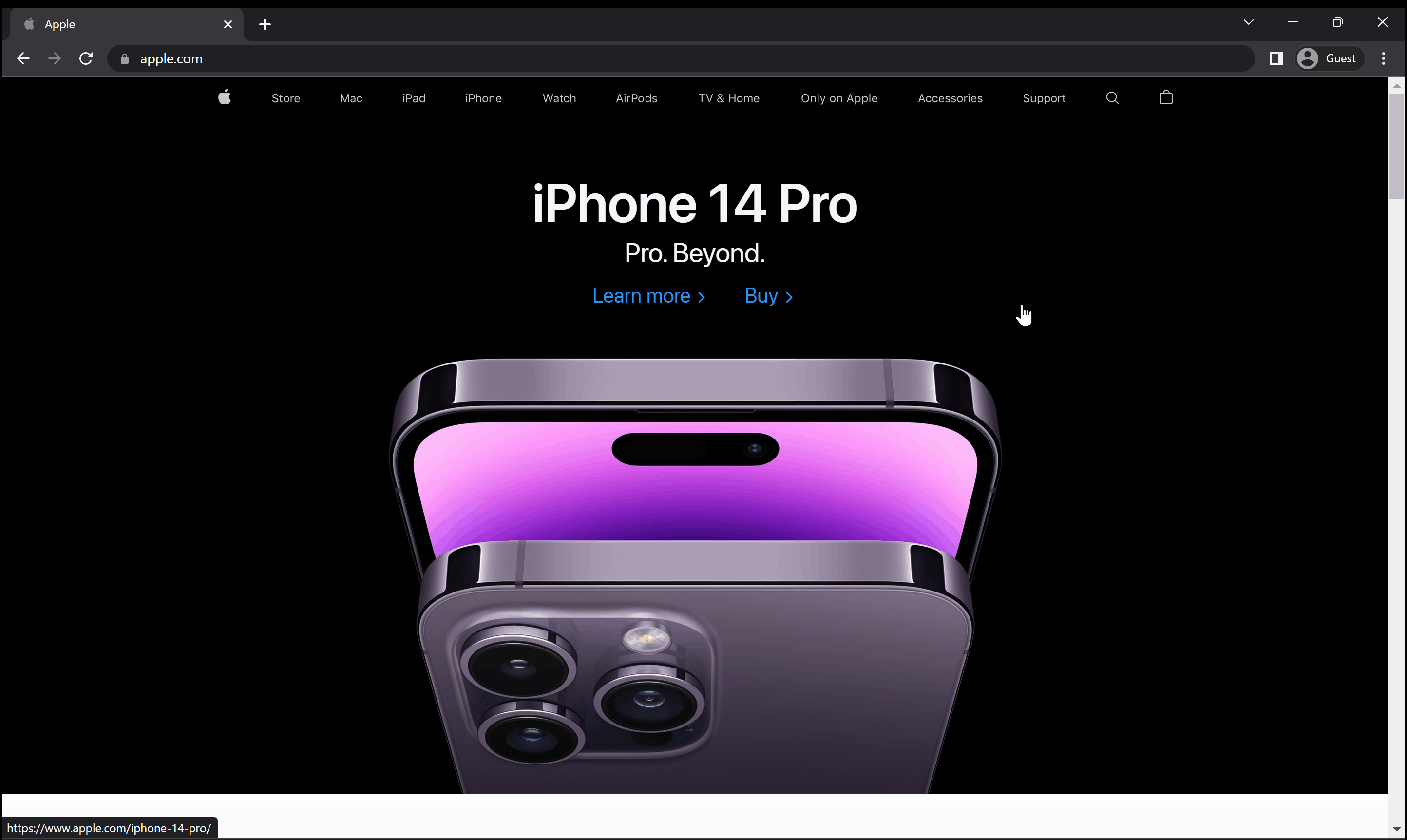1407x840 pixels.
Task: Click the browser profile Guest icon
Action: pyautogui.click(x=1307, y=58)
